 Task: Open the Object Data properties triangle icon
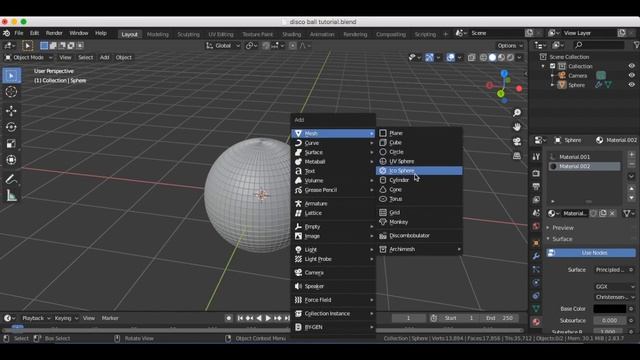(x=536, y=309)
